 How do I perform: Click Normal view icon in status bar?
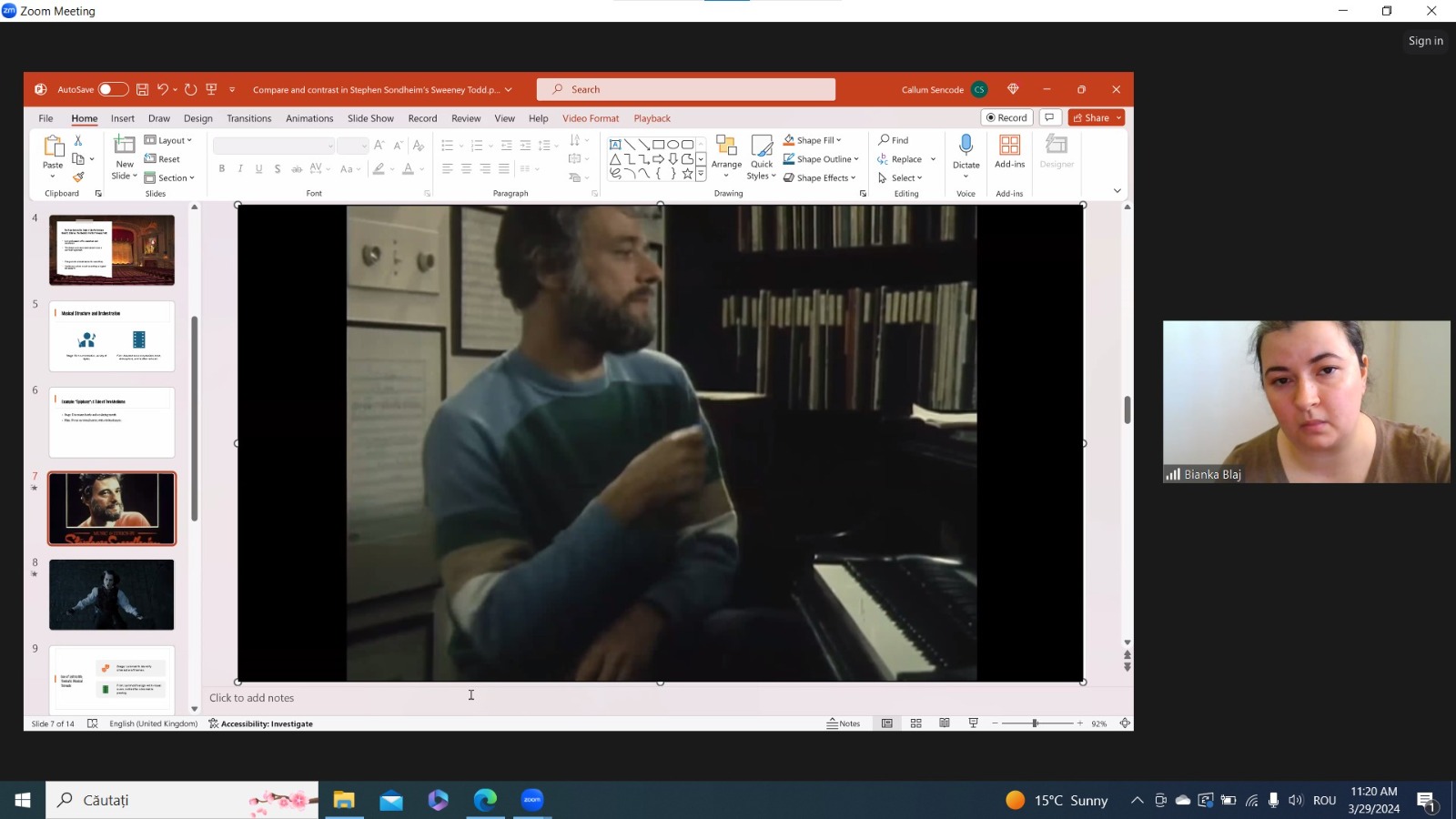[887, 723]
